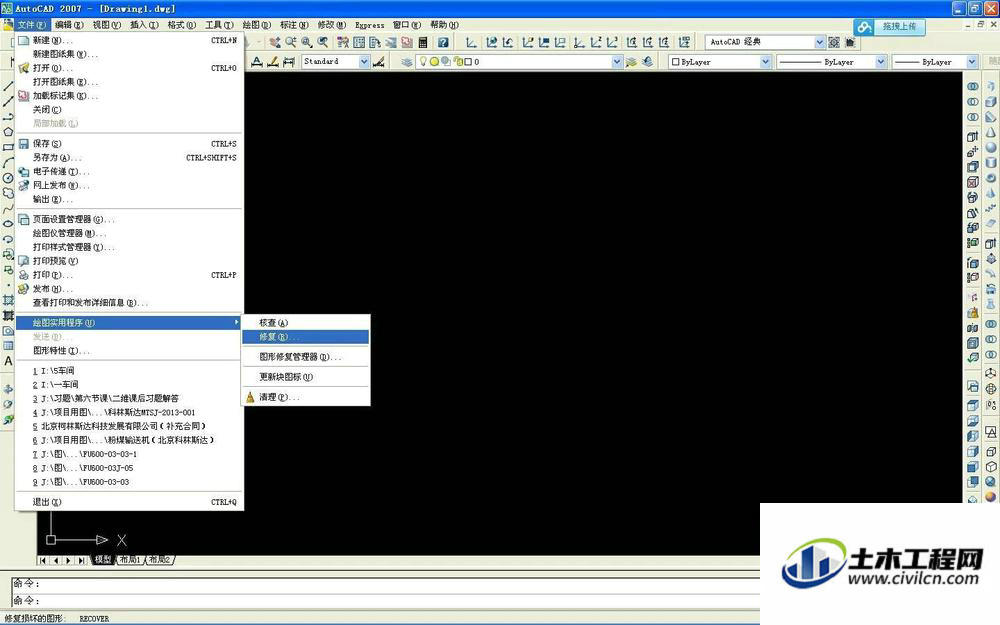
Task: Choose 打开 (Open) in File menu
Action: (x=128, y=68)
